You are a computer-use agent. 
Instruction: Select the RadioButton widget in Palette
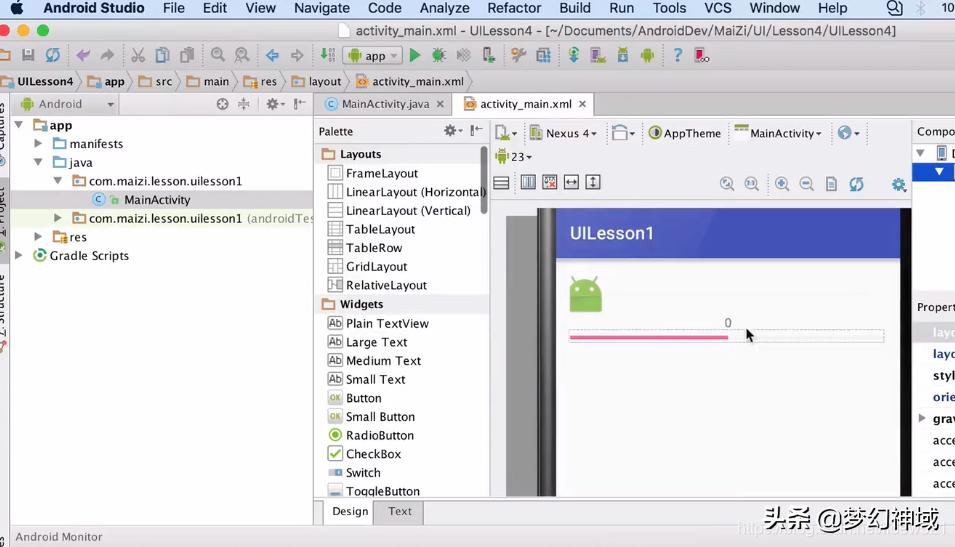(x=379, y=436)
